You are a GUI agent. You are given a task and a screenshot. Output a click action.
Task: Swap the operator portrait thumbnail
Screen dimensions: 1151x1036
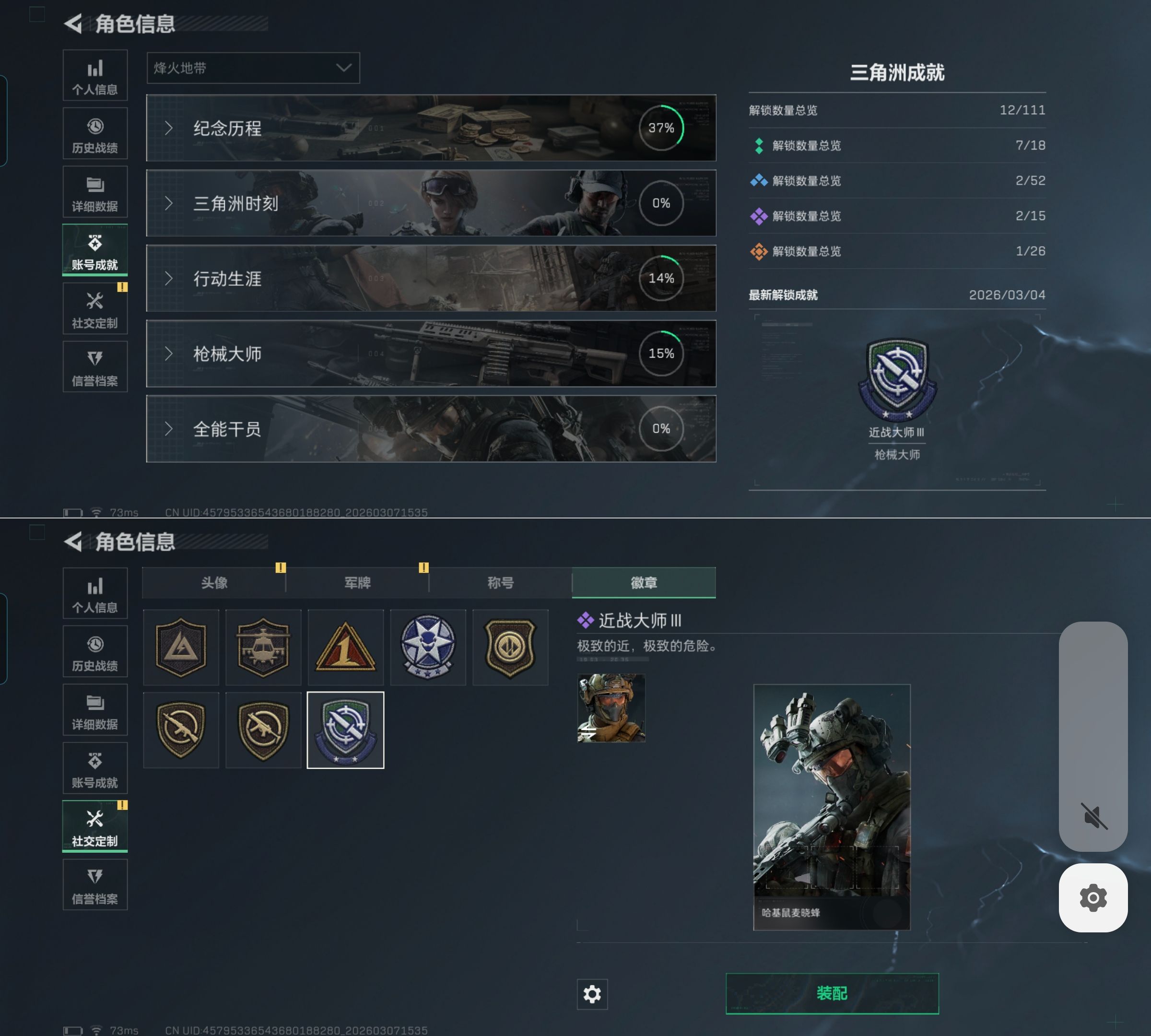(611, 707)
